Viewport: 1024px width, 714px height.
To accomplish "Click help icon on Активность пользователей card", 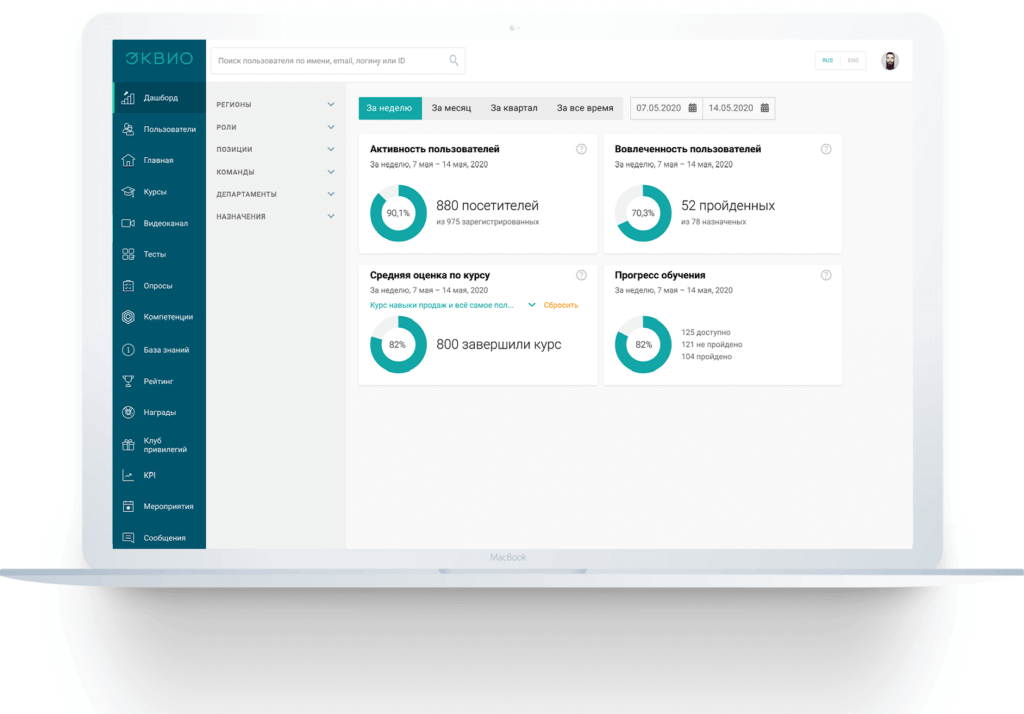I will [581, 149].
